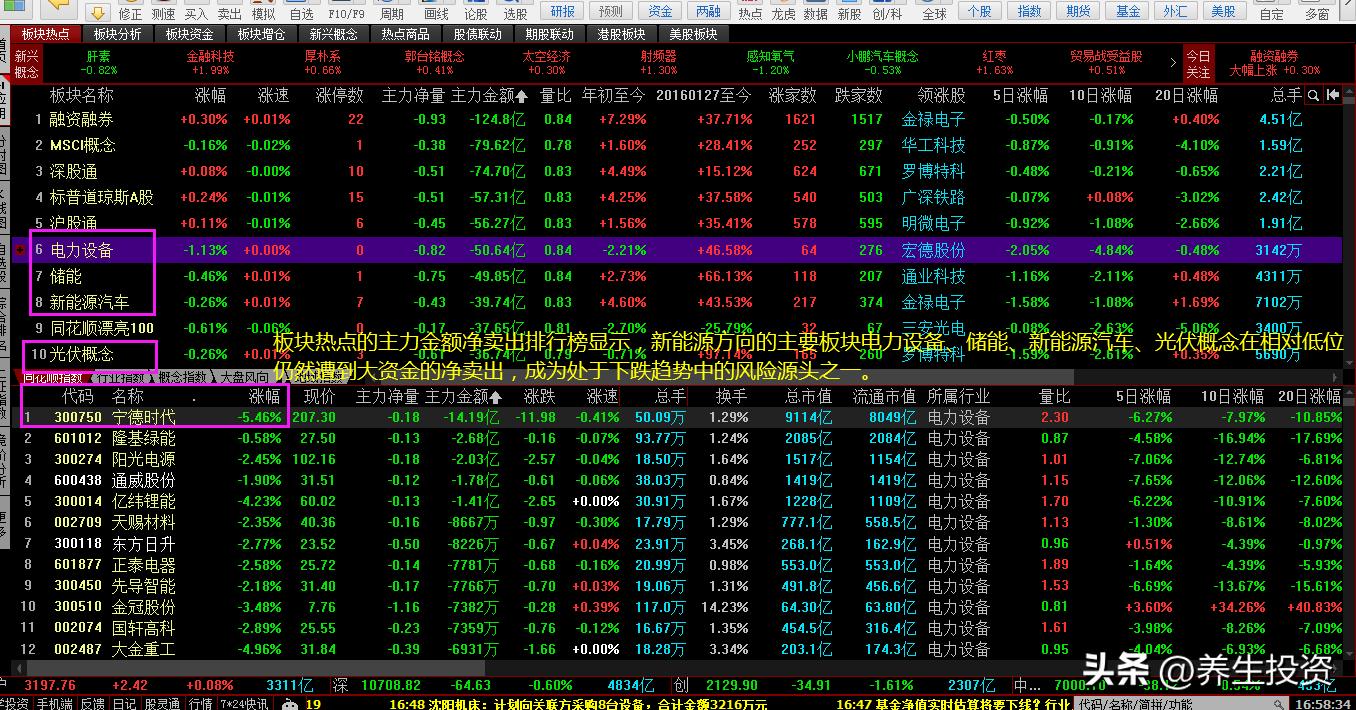Expand next concepts with right chevron
Image resolution: width=1356 pixels, height=710 pixels.
click(1172, 62)
